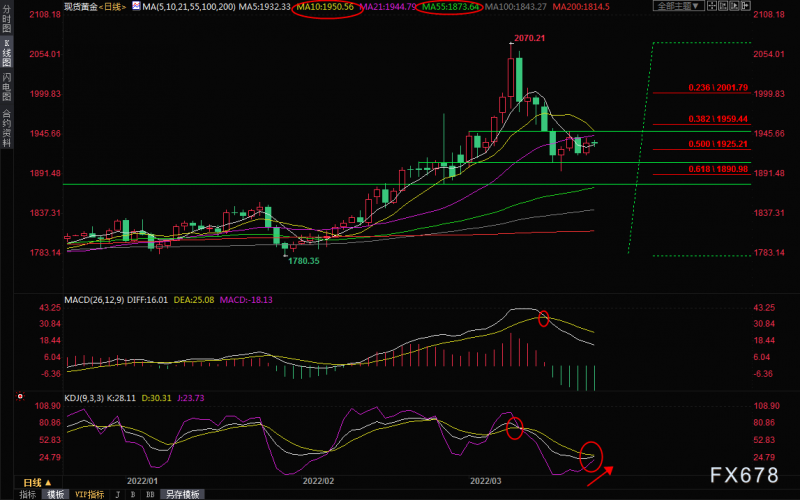Click the 0.618 \ 1890.98 Fibonacci label
The height and width of the screenshot is (500, 800).
718,169
